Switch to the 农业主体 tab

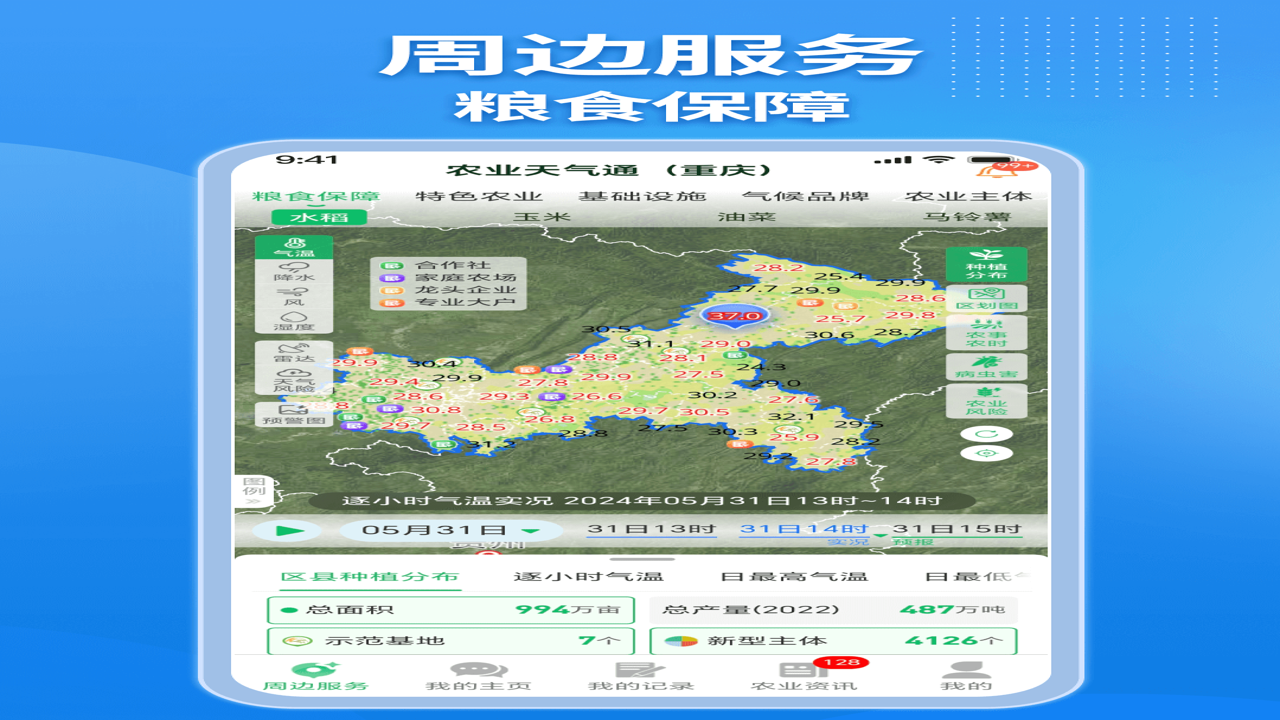[968, 197]
